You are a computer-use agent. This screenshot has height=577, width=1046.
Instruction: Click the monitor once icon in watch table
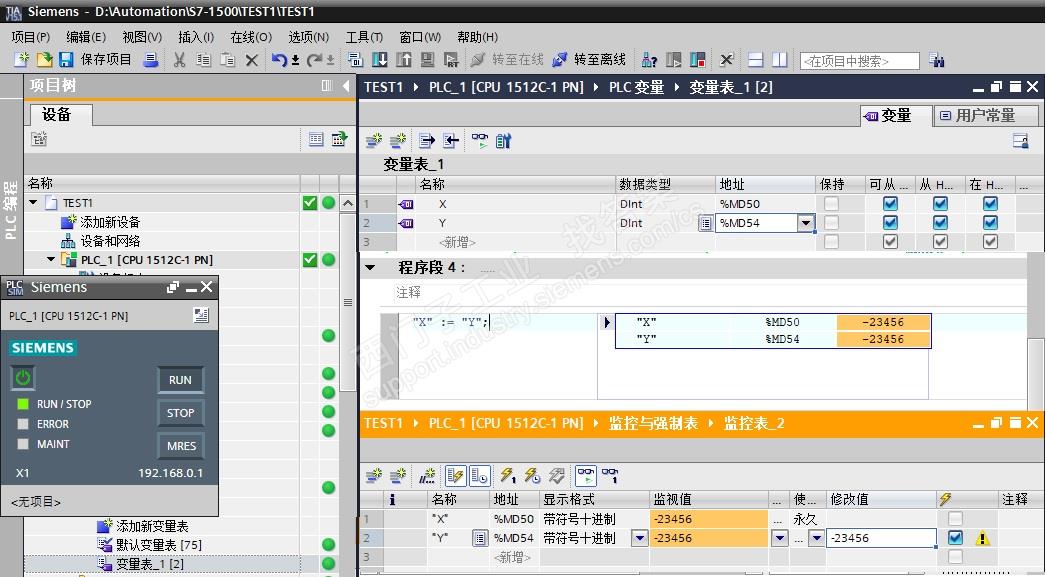(610, 476)
